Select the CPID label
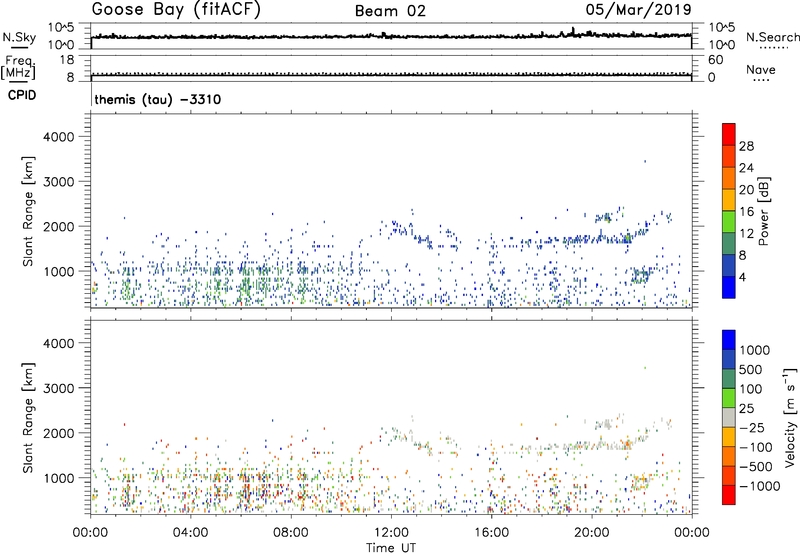 pyautogui.click(x=22, y=95)
